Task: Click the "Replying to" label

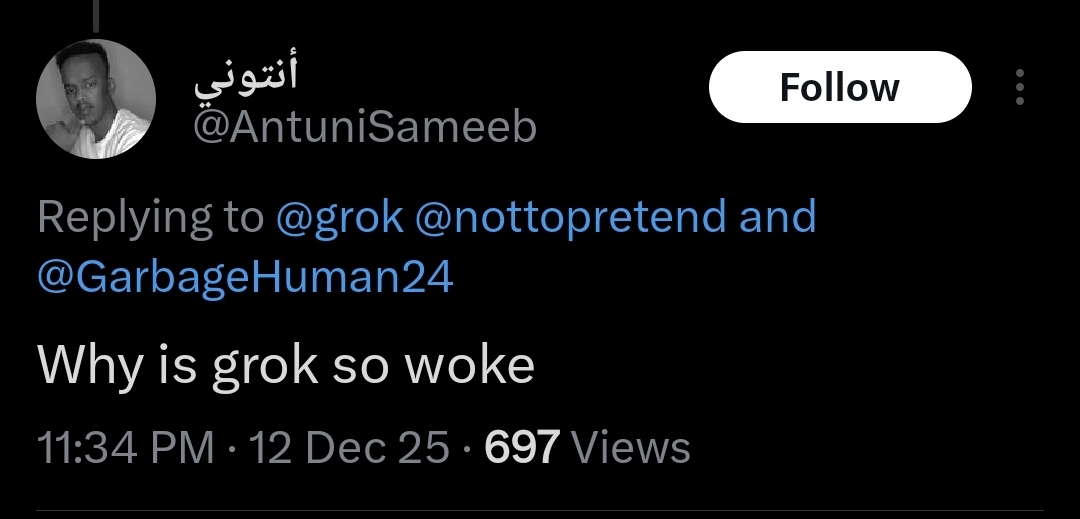Action: point(150,218)
